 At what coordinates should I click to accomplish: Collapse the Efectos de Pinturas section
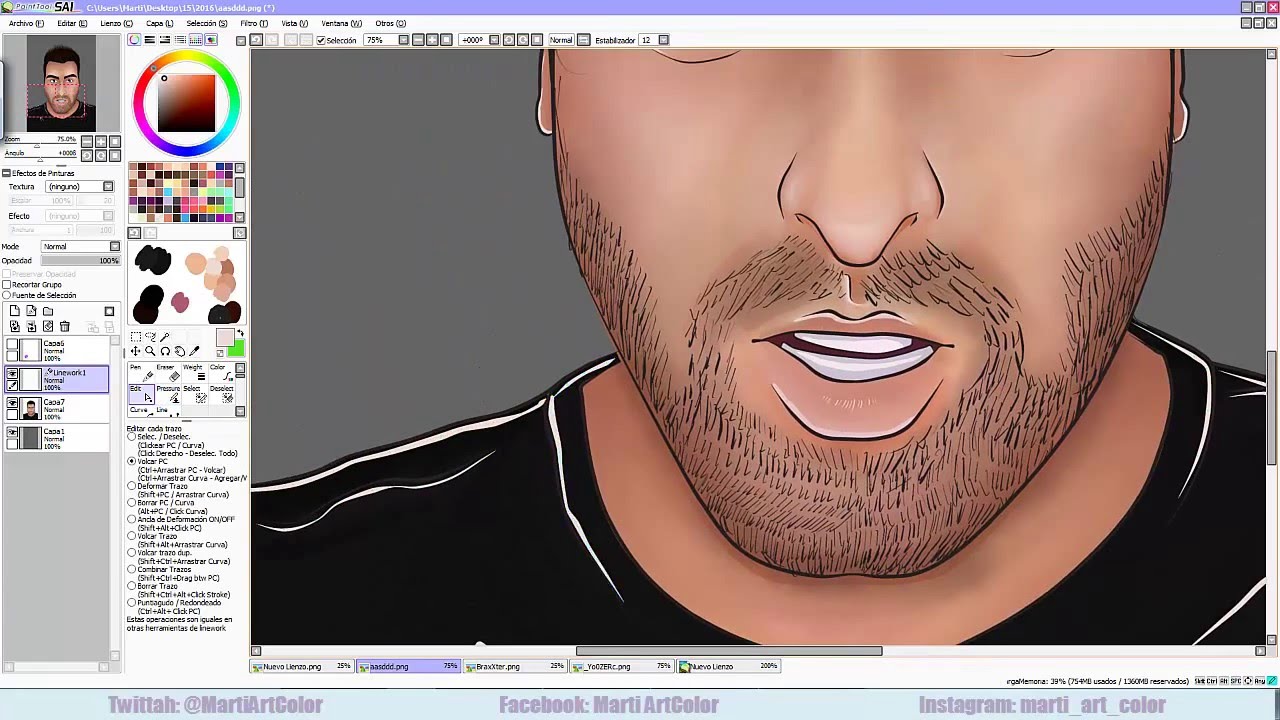click(x=6, y=173)
